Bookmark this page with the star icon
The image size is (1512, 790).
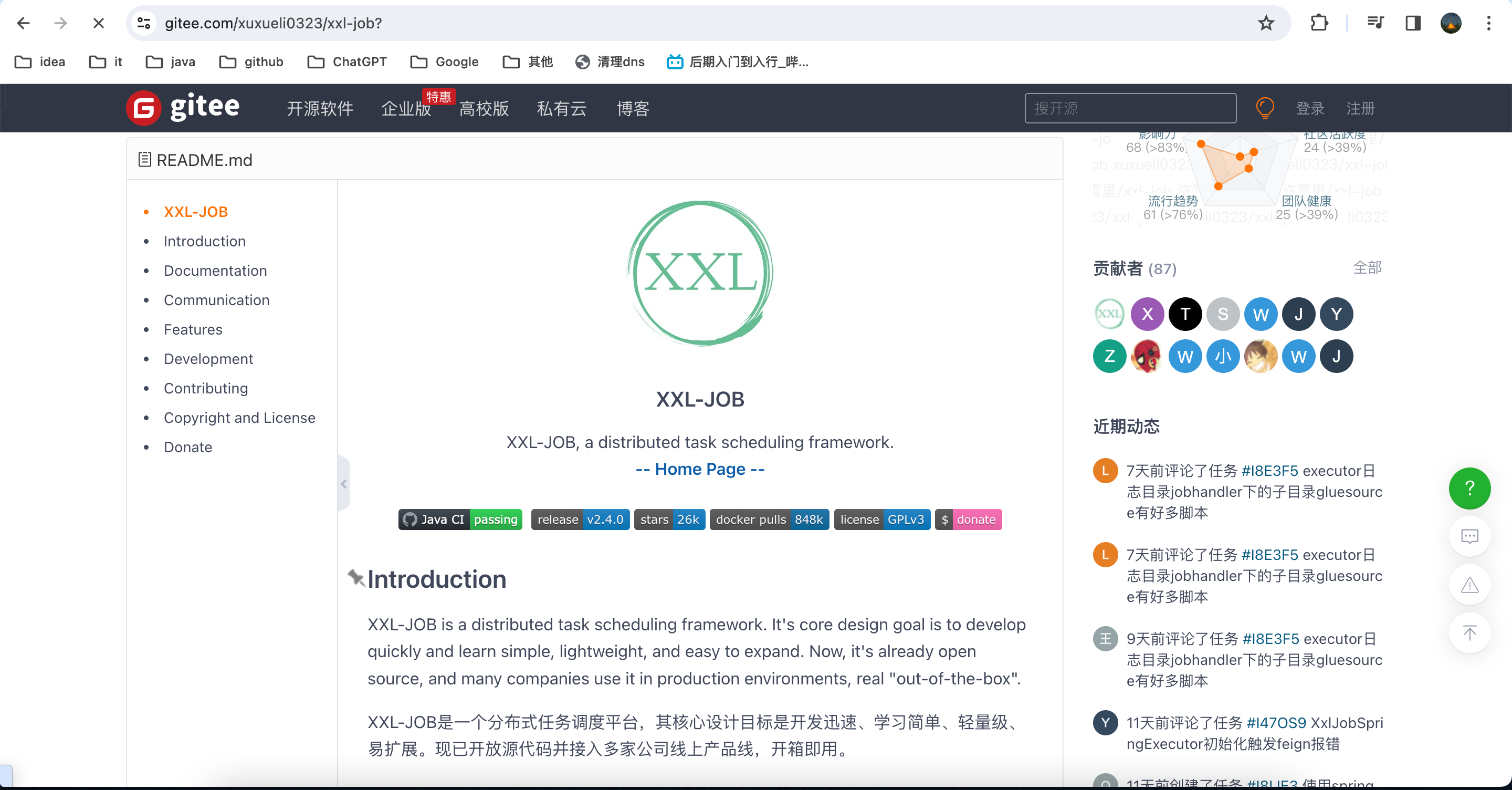coord(1266,23)
